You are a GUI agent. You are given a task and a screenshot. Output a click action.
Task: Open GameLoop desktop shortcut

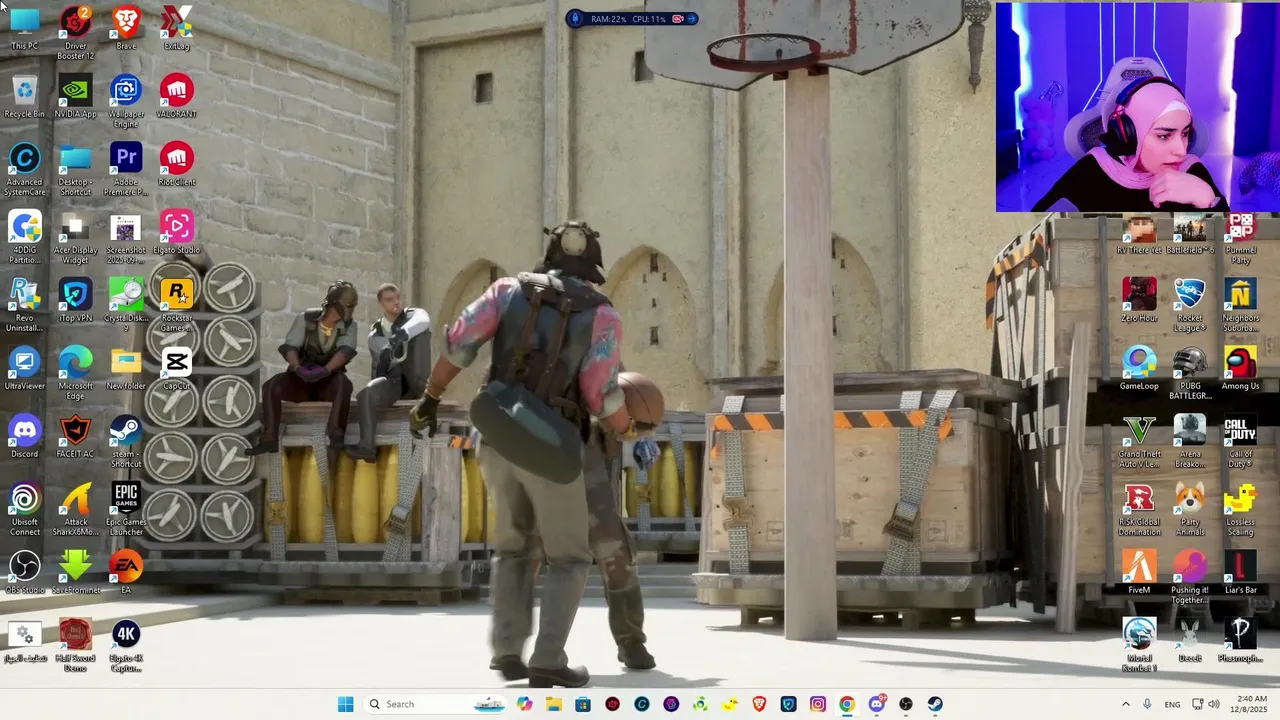pos(1139,368)
